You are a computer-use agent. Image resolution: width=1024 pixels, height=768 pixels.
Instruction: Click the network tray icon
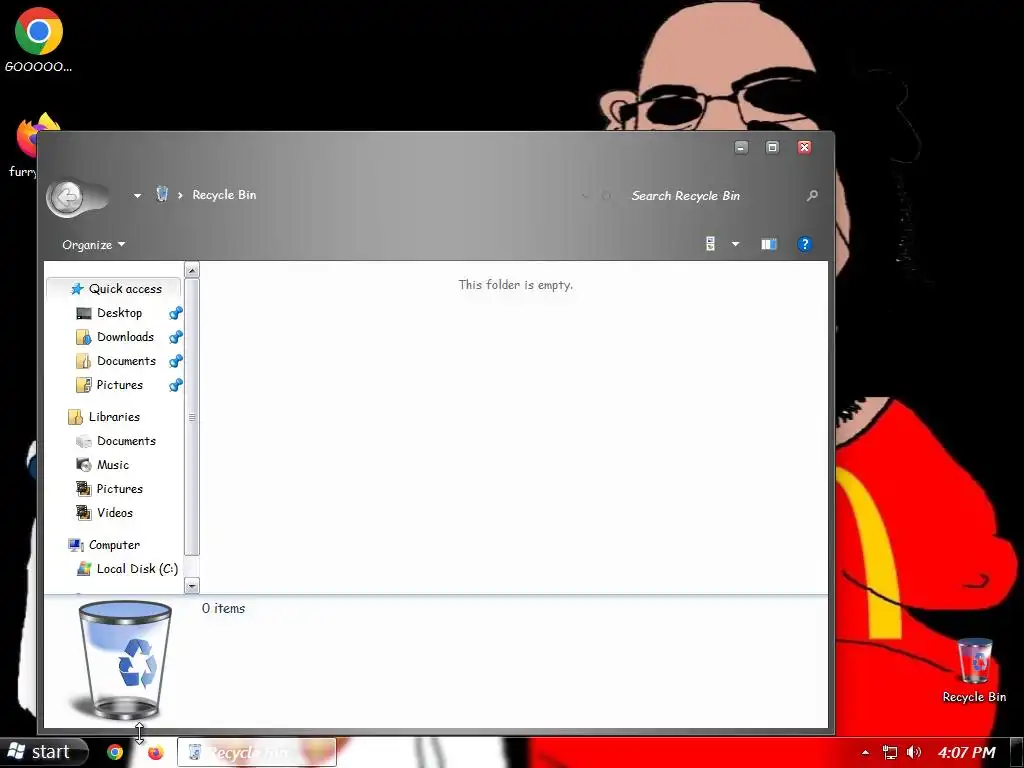click(889, 752)
